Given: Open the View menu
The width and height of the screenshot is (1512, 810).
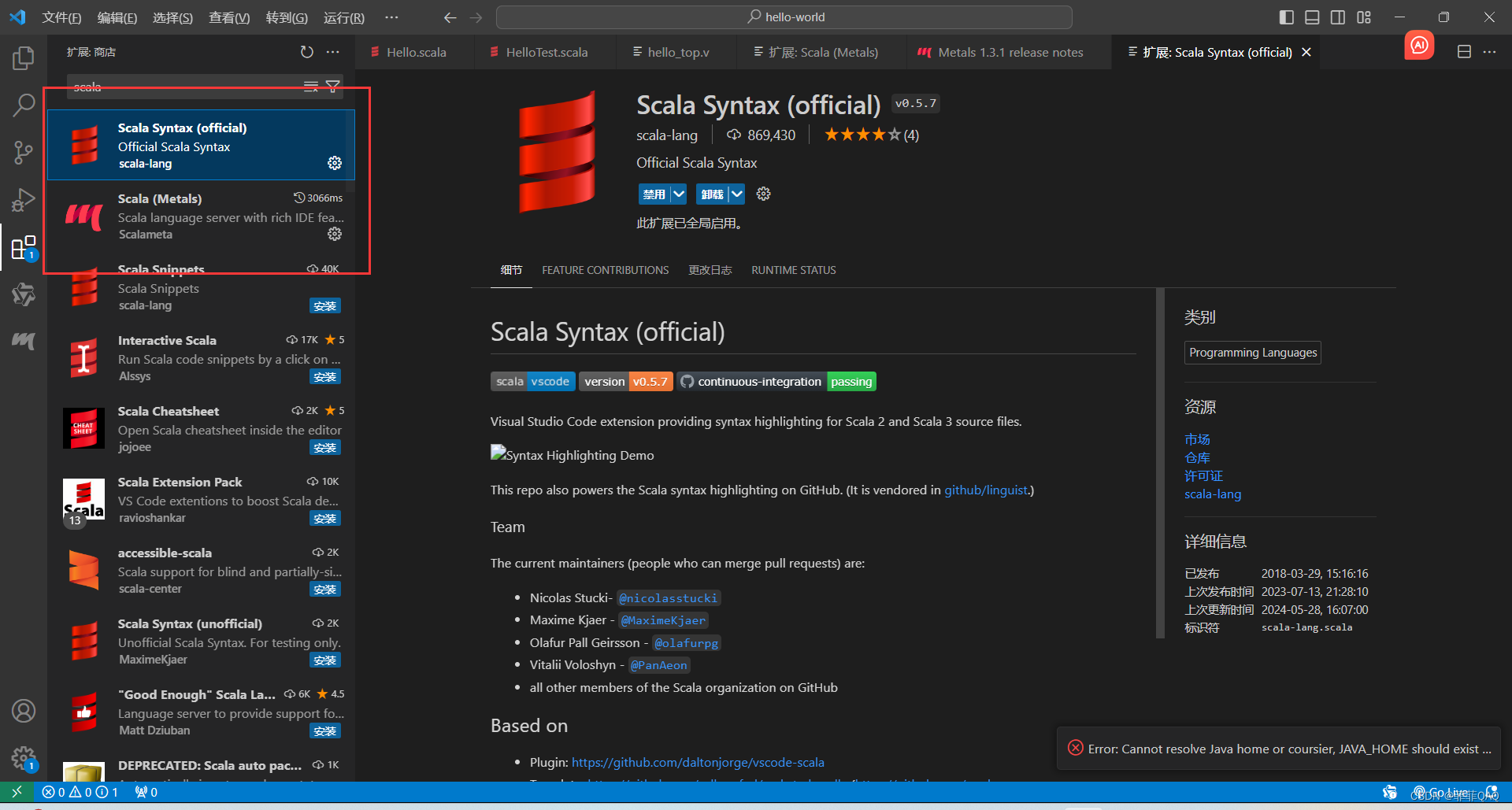Looking at the screenshot, I should (x=229, y=17).
